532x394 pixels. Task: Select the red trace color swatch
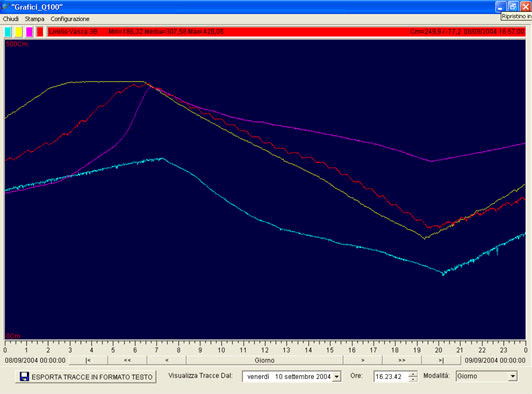(40, 32)
